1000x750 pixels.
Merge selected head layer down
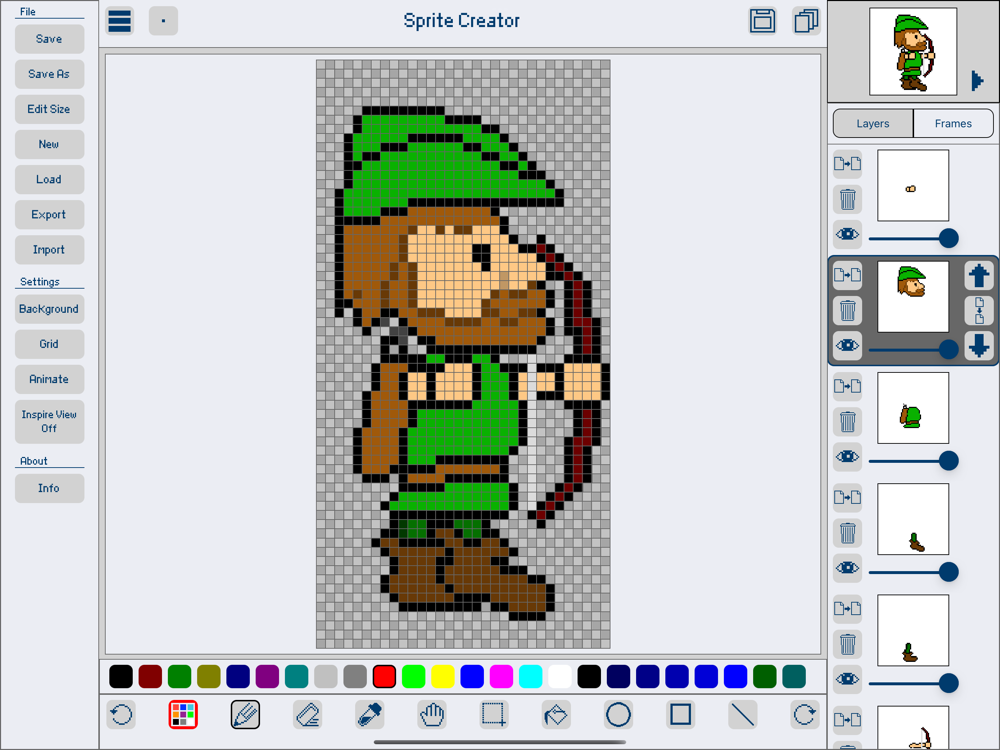click(x=979, y=311)
